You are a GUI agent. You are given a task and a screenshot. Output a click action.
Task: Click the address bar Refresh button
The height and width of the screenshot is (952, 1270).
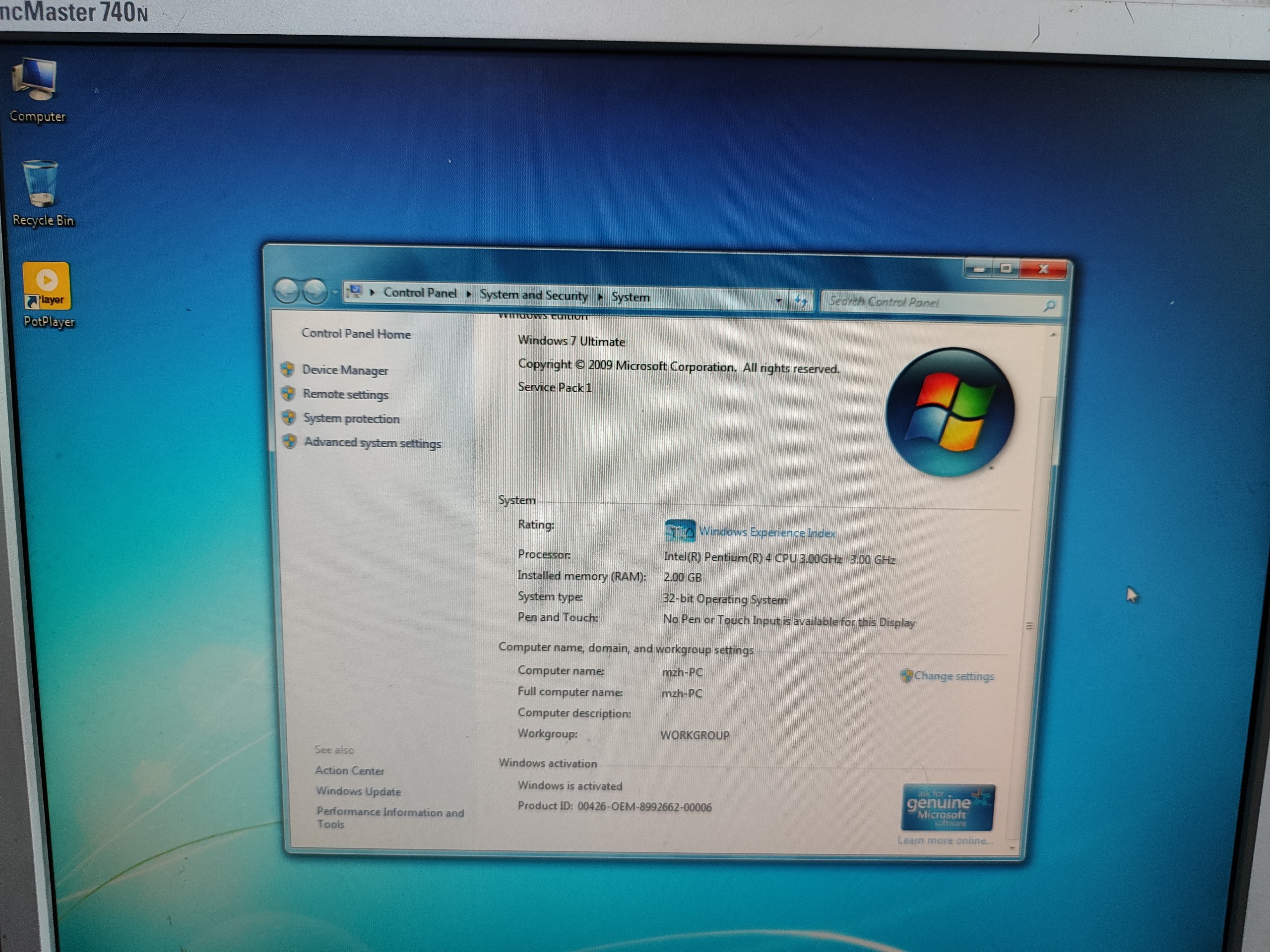[800, 300]
